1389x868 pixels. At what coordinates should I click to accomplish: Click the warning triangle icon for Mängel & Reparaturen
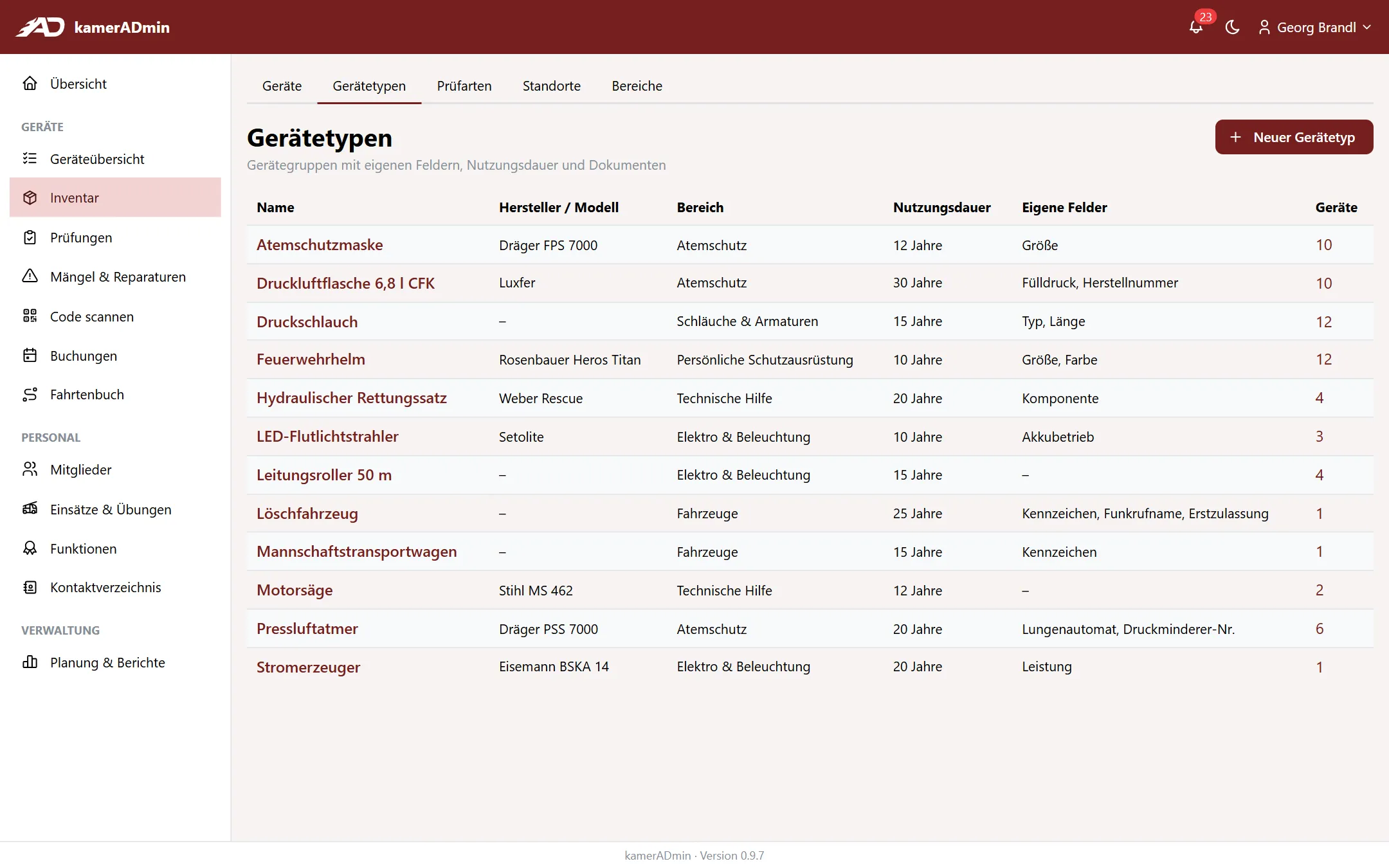coord(30,276)
